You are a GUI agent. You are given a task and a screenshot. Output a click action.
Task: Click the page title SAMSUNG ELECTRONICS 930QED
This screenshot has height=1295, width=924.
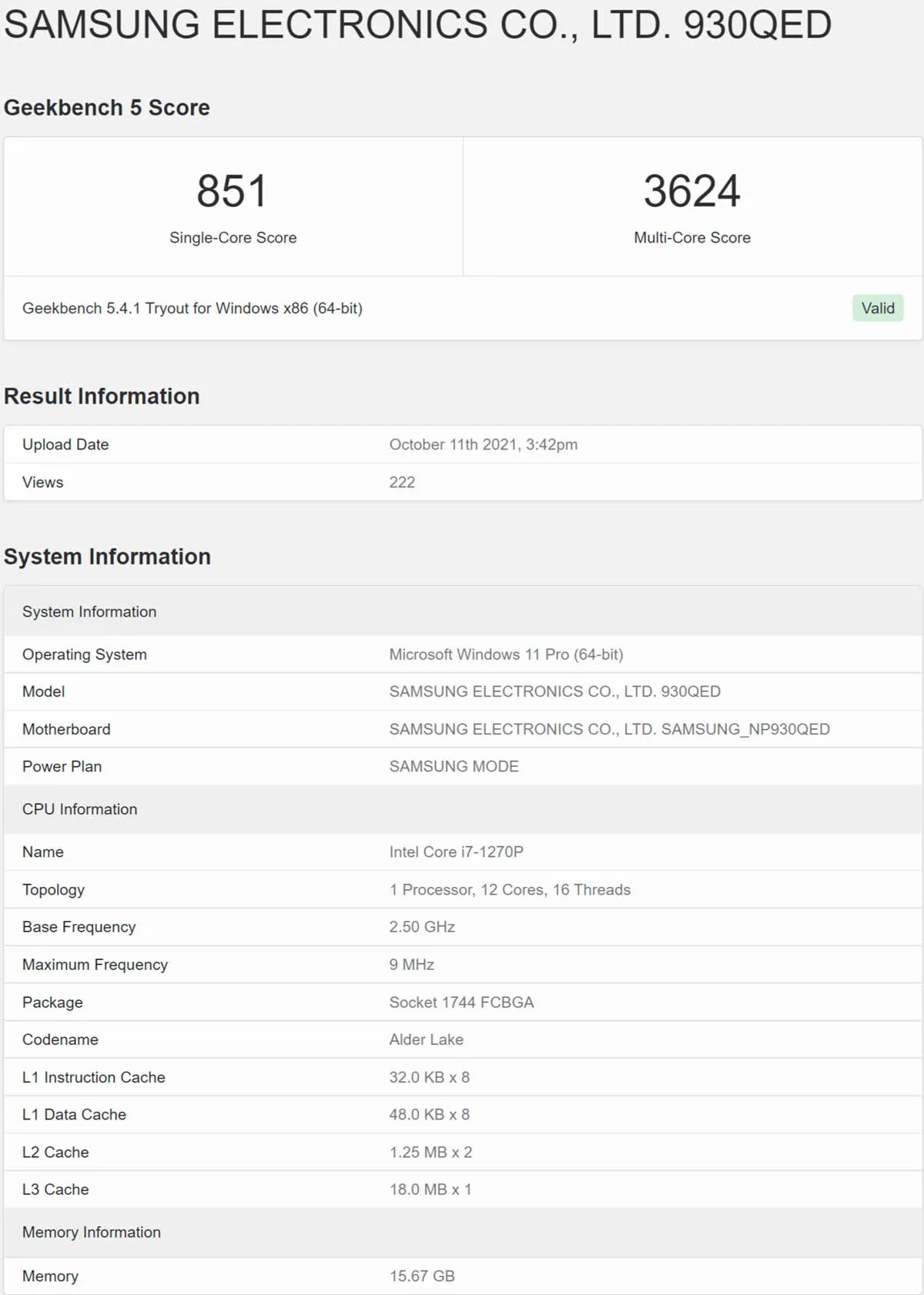tap(417, 25)
